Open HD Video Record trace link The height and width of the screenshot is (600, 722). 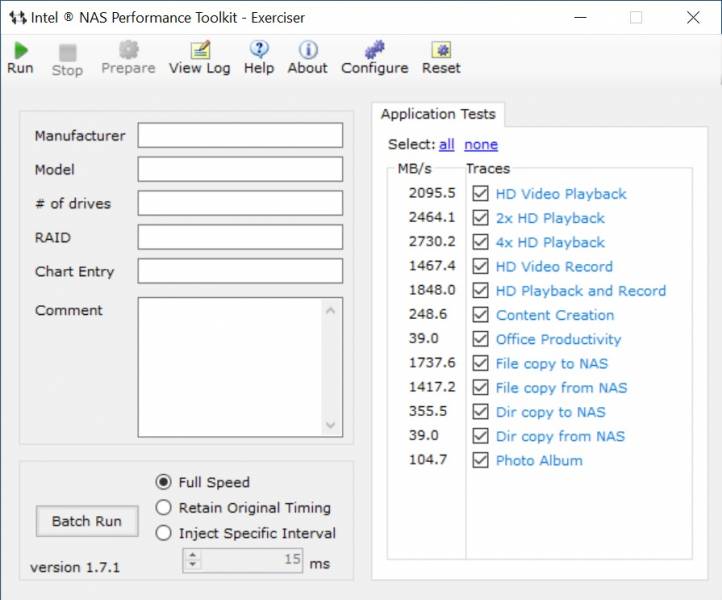554,267
